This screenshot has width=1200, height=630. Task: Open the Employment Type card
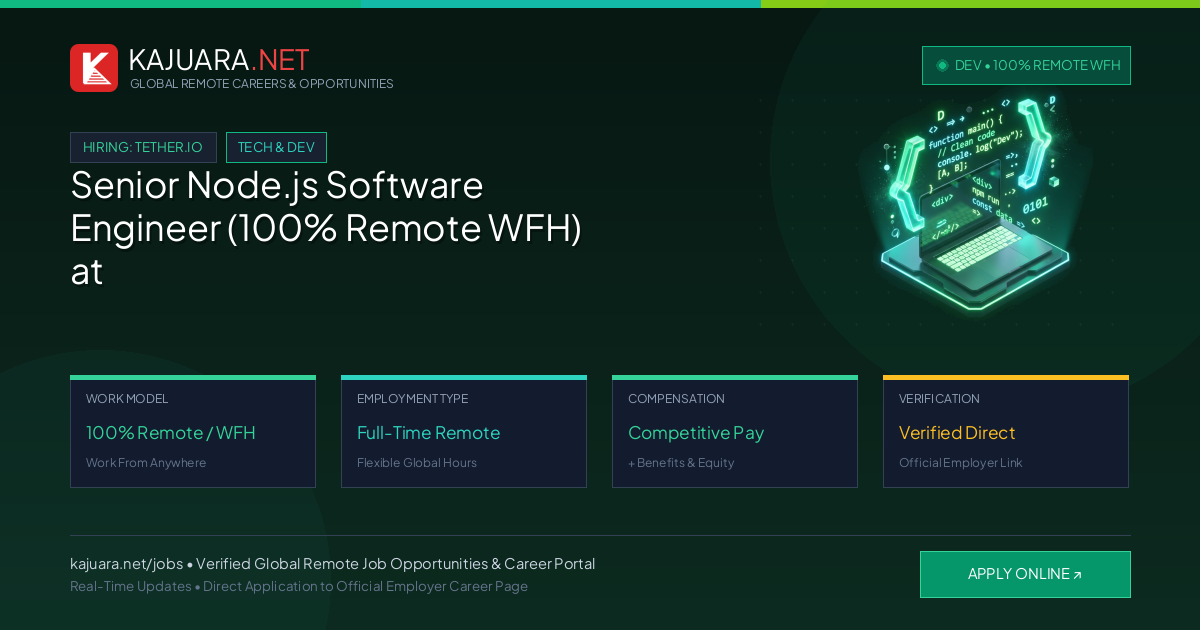click(x=464, y=432)
